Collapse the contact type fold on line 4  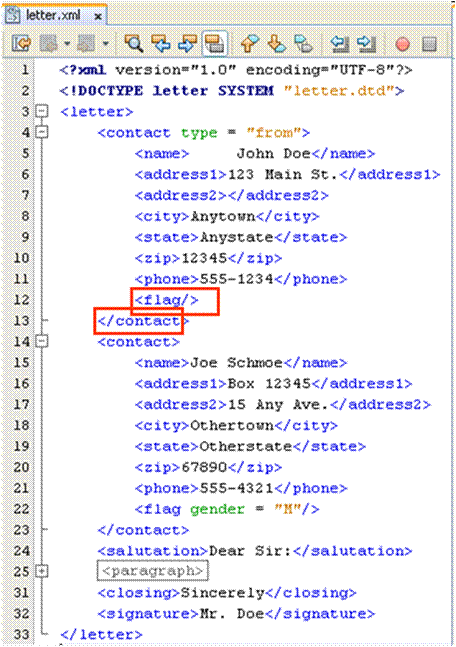(42, 132)
